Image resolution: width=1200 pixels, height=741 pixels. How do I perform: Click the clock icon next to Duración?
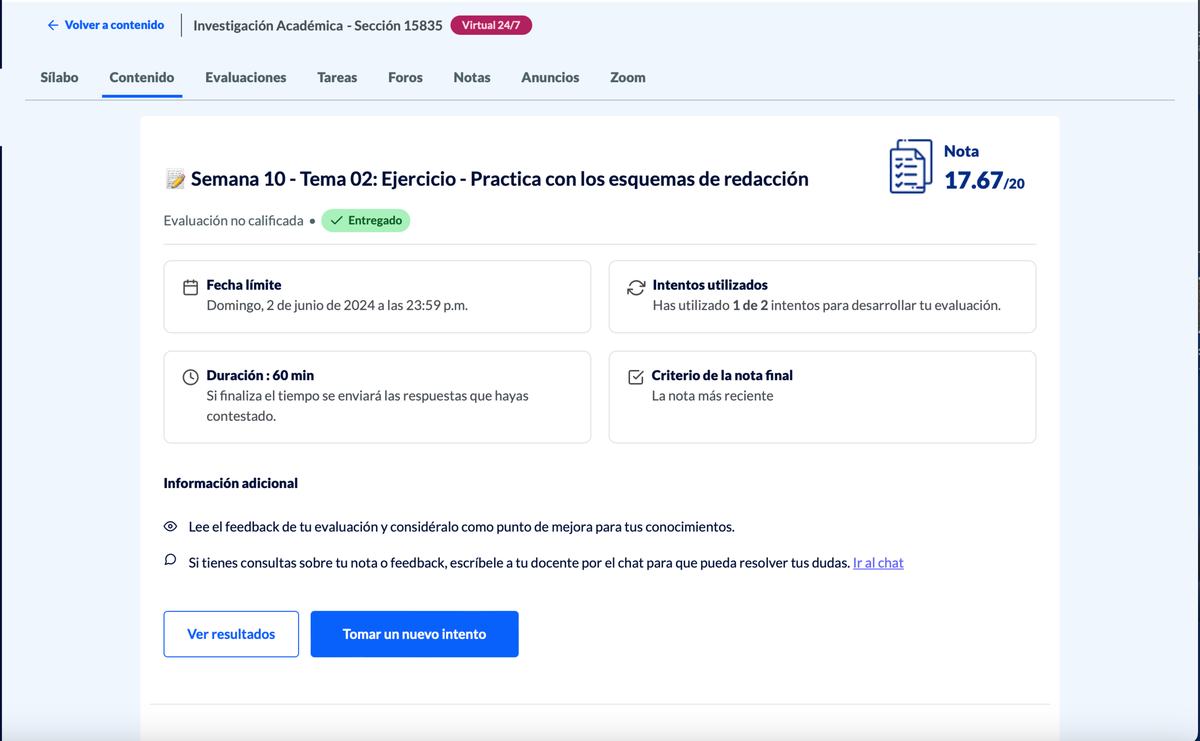[x=190, y=376]
